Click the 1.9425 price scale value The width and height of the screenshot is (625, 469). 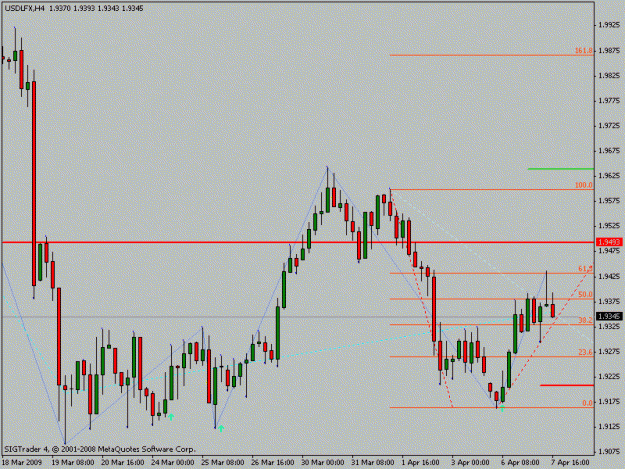[609, 276]
